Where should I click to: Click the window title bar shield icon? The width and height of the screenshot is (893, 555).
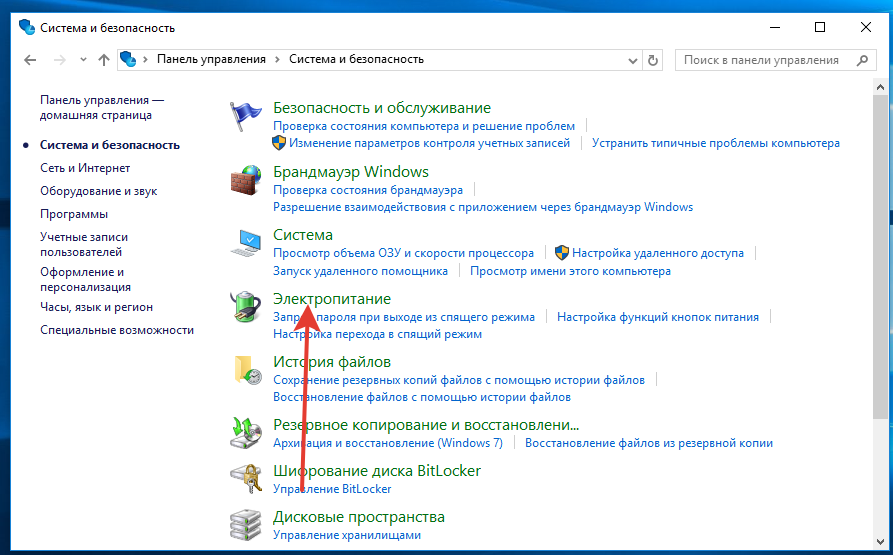(27, 27)
